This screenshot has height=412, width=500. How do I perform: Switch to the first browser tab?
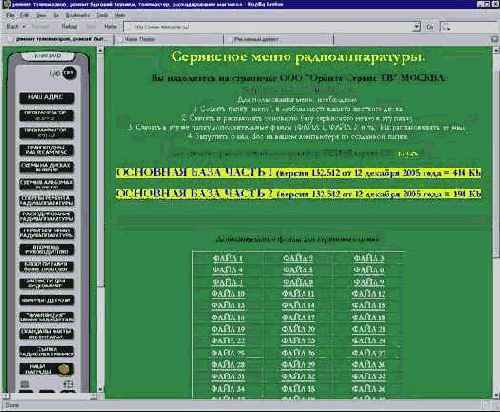[x=57, y=39]
